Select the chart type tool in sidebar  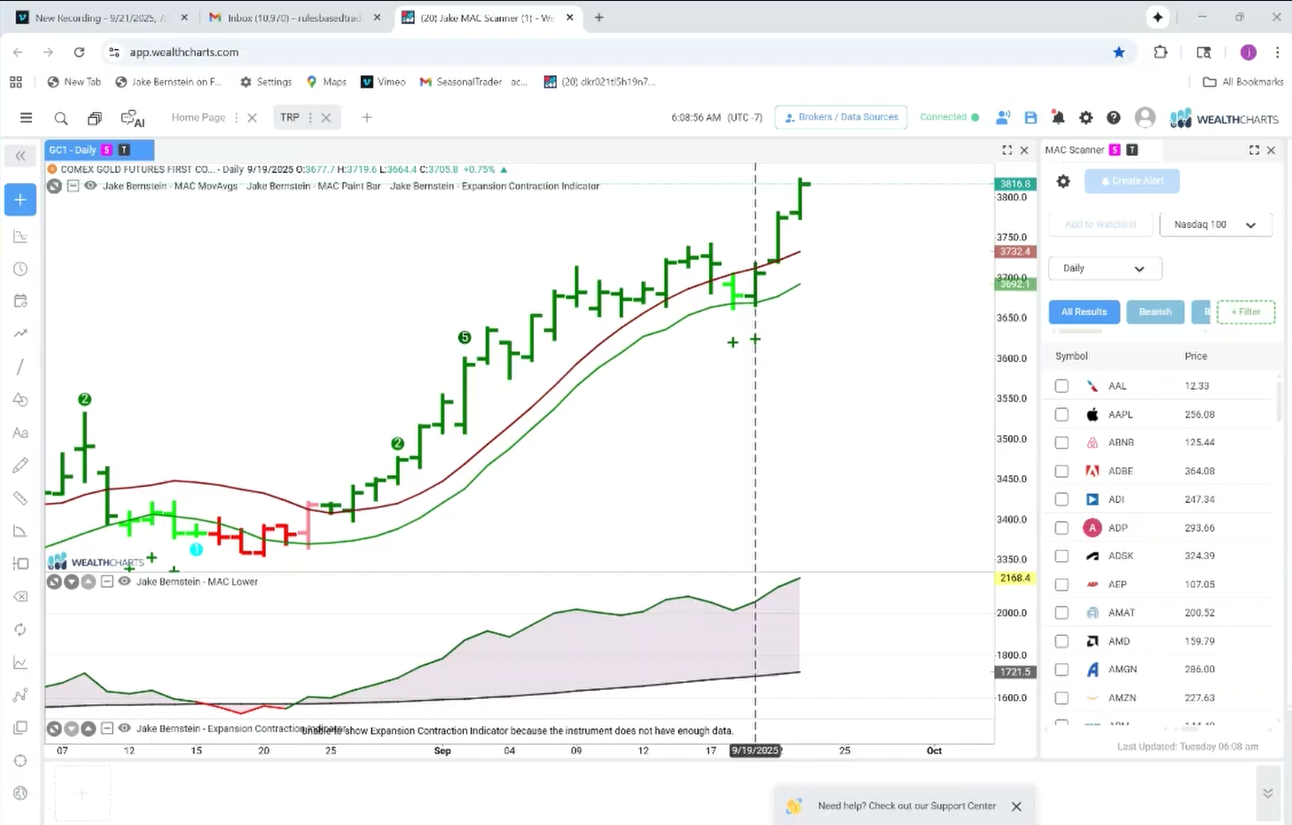(x=20, y=237)
